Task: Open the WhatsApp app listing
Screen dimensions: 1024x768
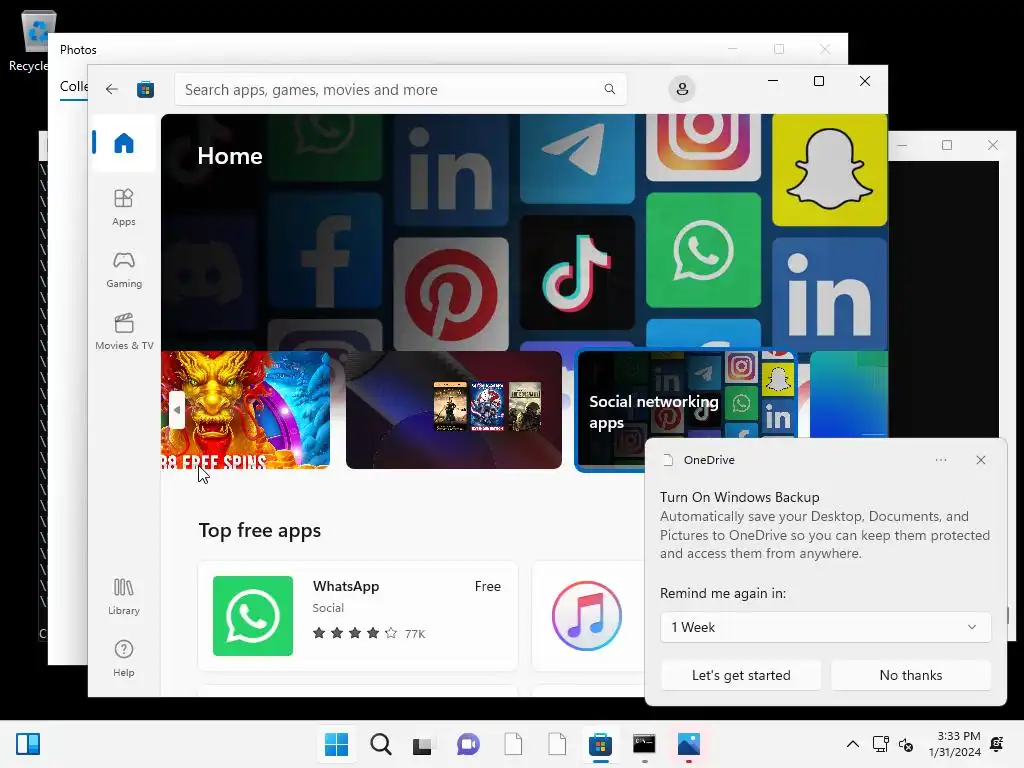Action: click(358, 616)
